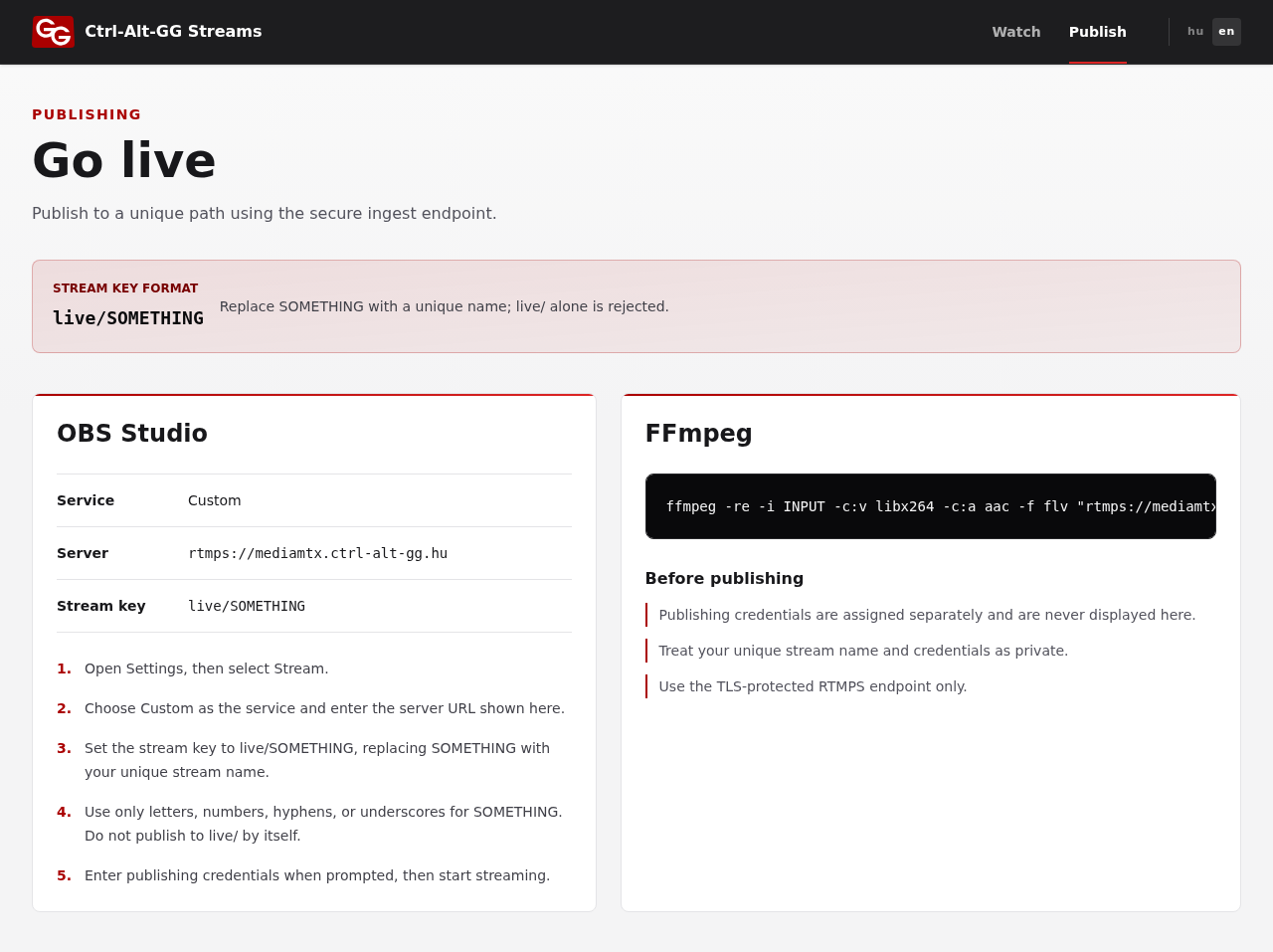This screenshot has width=1273, height=952.
Task: Click the Custom service value
Action: click(x=215, y=500)
